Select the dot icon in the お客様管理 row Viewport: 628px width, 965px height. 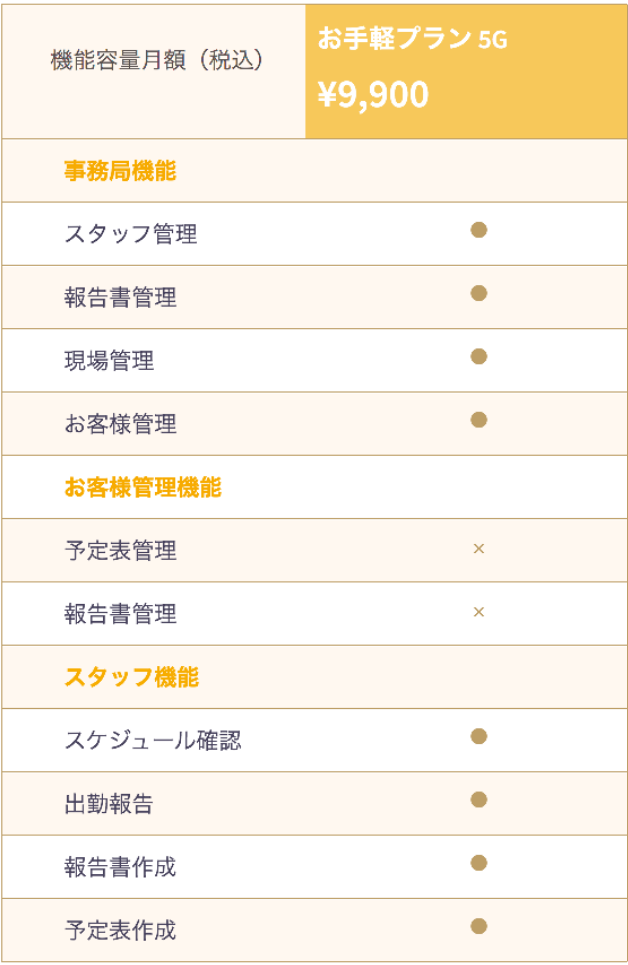(x=478, y=420)
